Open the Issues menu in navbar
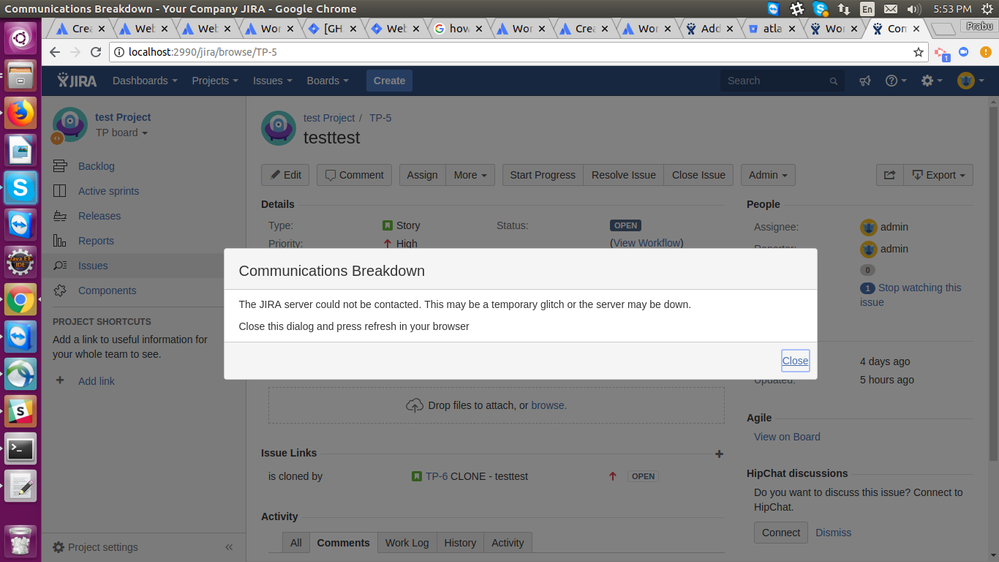999x562 pixels. 272,80
